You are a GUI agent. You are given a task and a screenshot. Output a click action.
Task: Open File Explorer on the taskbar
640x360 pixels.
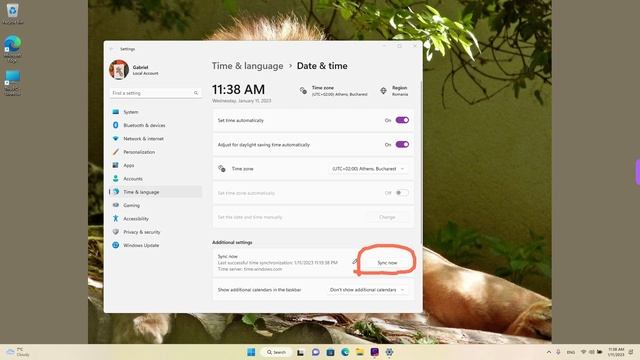point(360,352)
